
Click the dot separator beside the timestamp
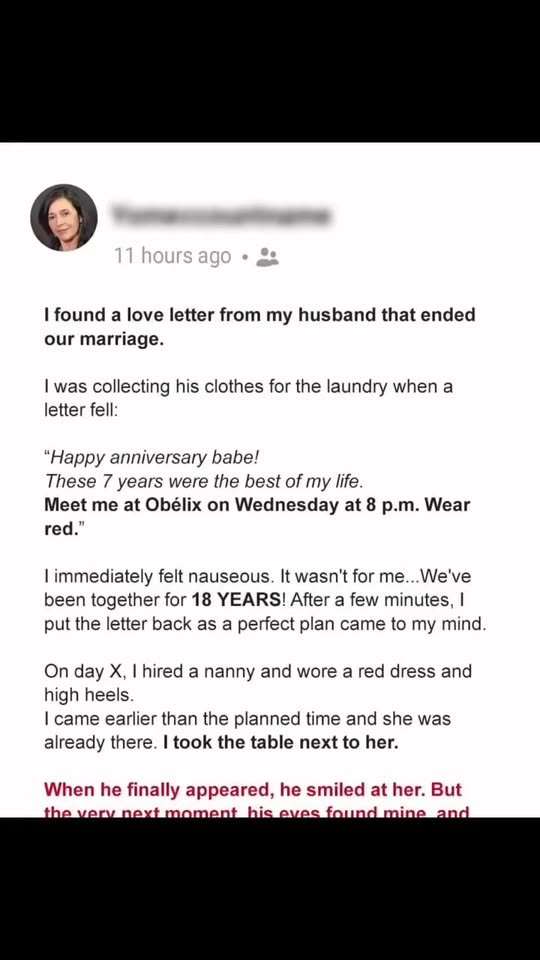[x=244, y=258]
